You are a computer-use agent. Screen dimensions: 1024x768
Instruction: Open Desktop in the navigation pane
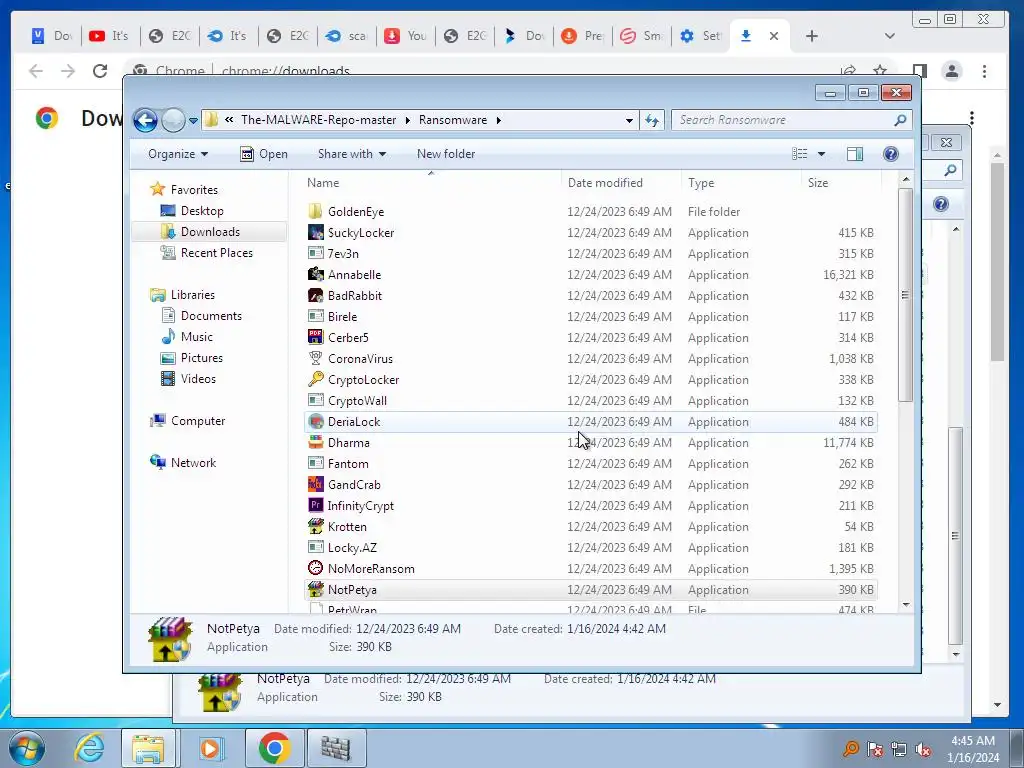(202, 211)
